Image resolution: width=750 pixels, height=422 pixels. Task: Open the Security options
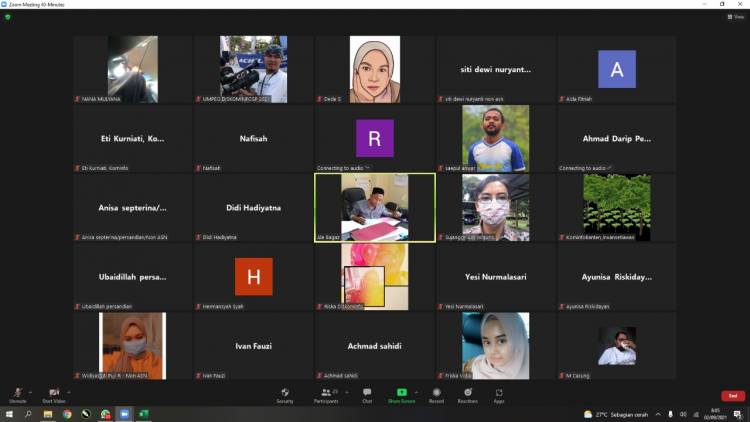tap(285, 394)
